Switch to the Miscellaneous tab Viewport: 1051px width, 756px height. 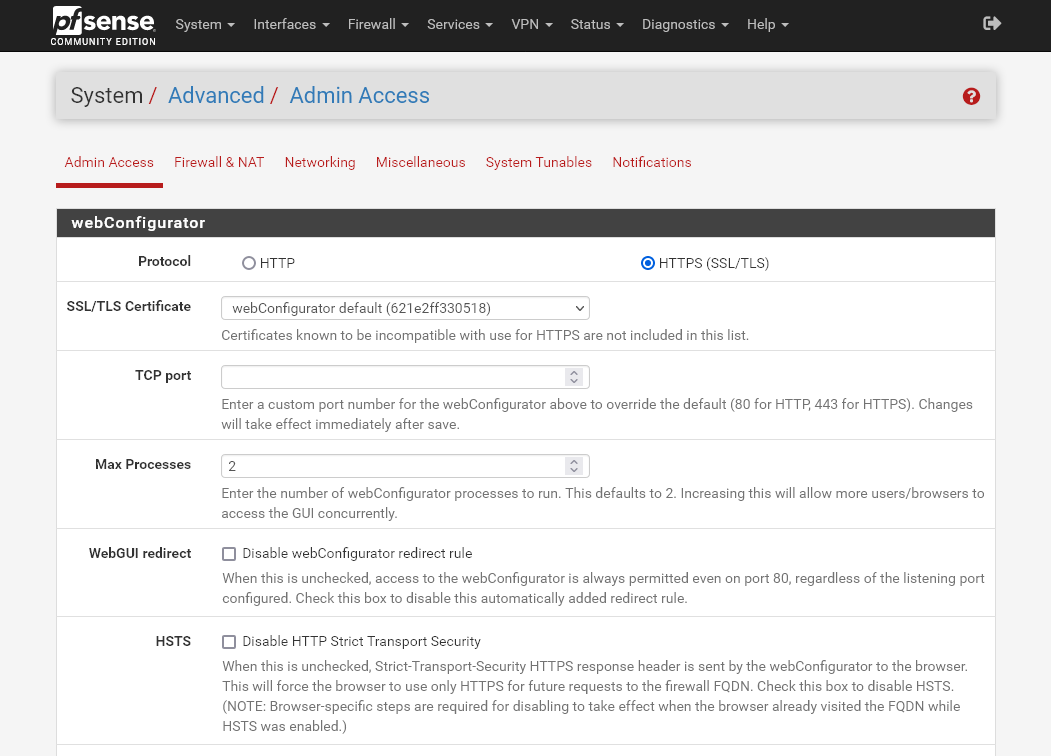(x=420, y=162)
